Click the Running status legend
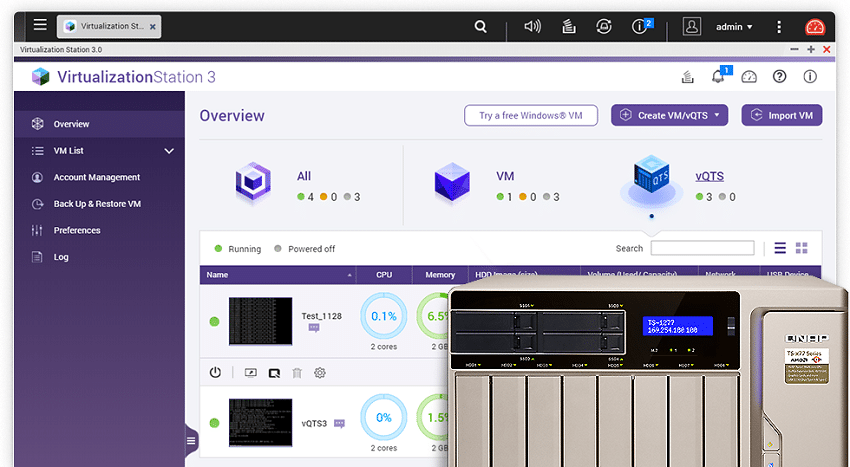The height and width of the screenshot is (467, 850). [237, 249]
